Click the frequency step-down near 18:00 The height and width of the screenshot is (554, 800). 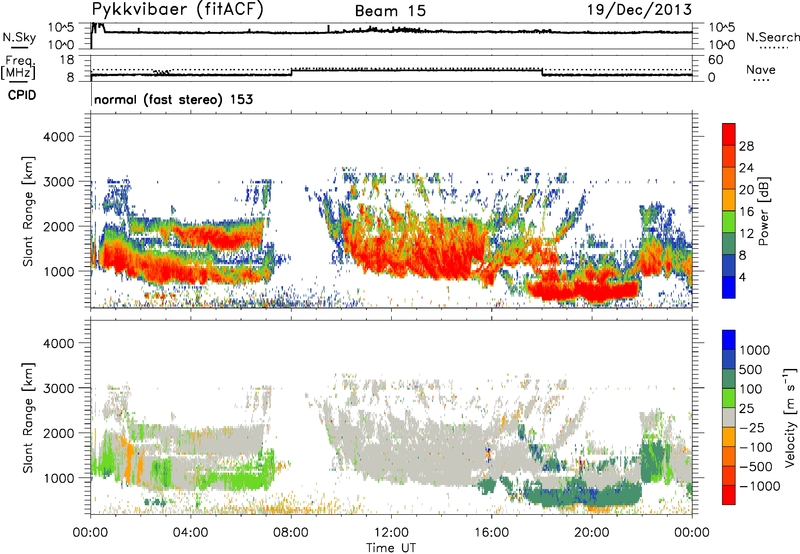click(542, 72)
